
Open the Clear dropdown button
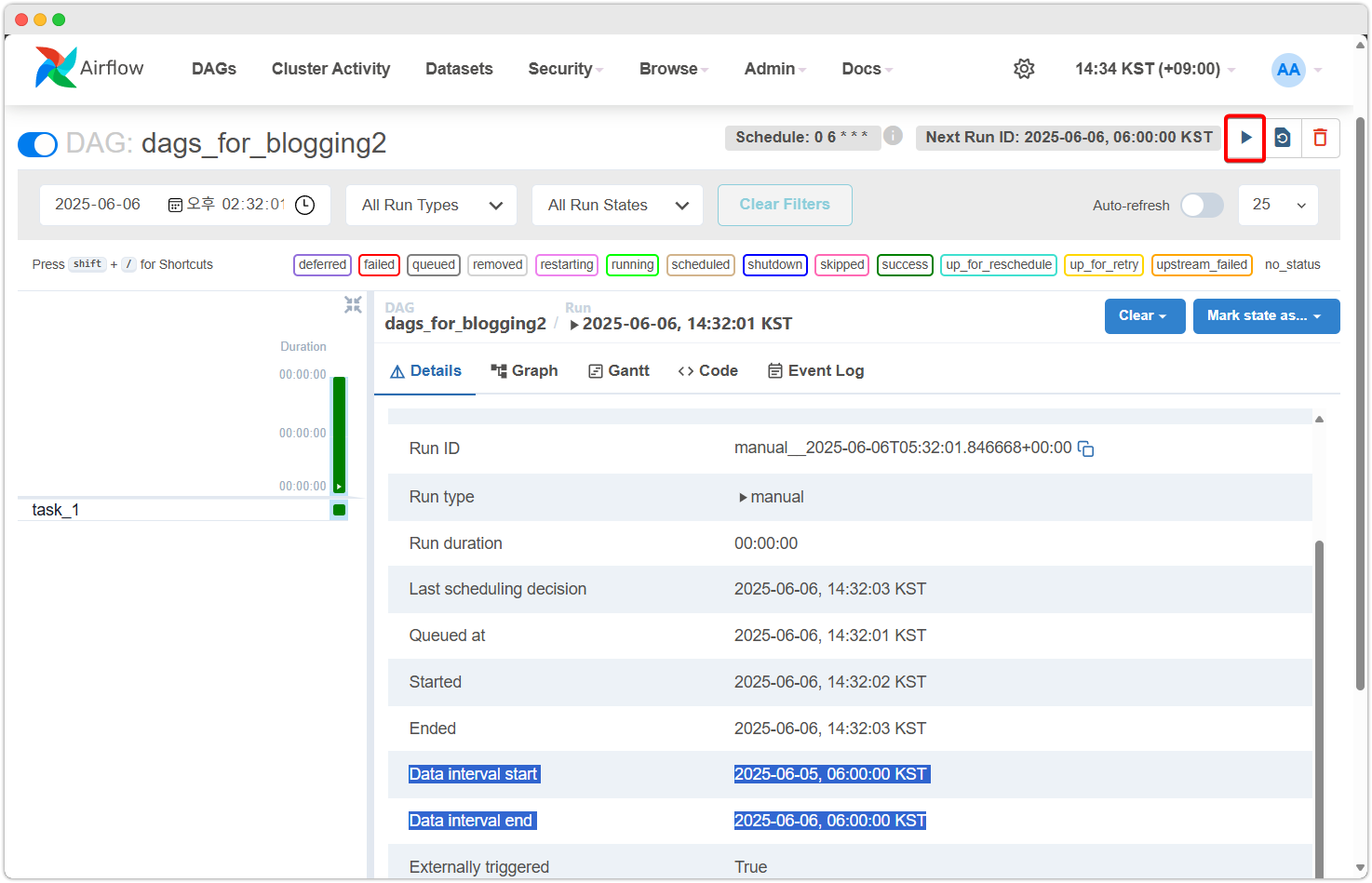[x=1144, y=316]
